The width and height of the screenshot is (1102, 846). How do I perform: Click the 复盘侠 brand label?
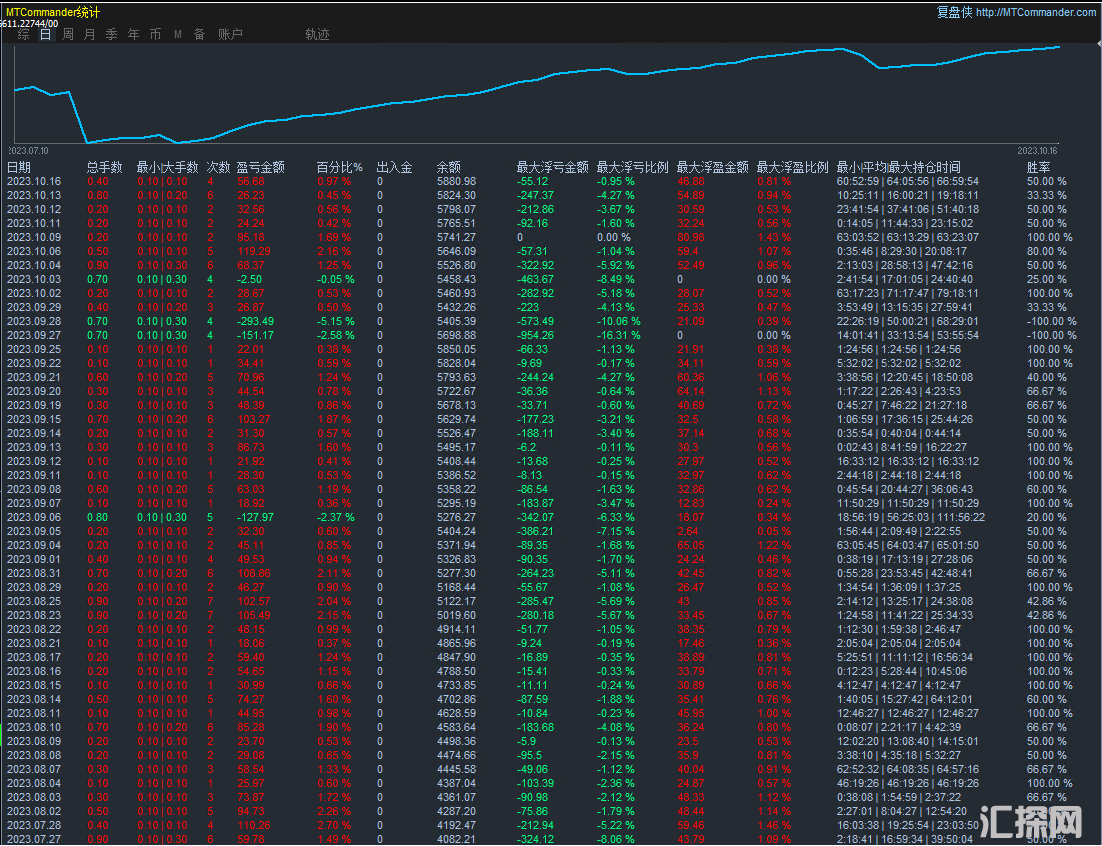coord(954,12)
